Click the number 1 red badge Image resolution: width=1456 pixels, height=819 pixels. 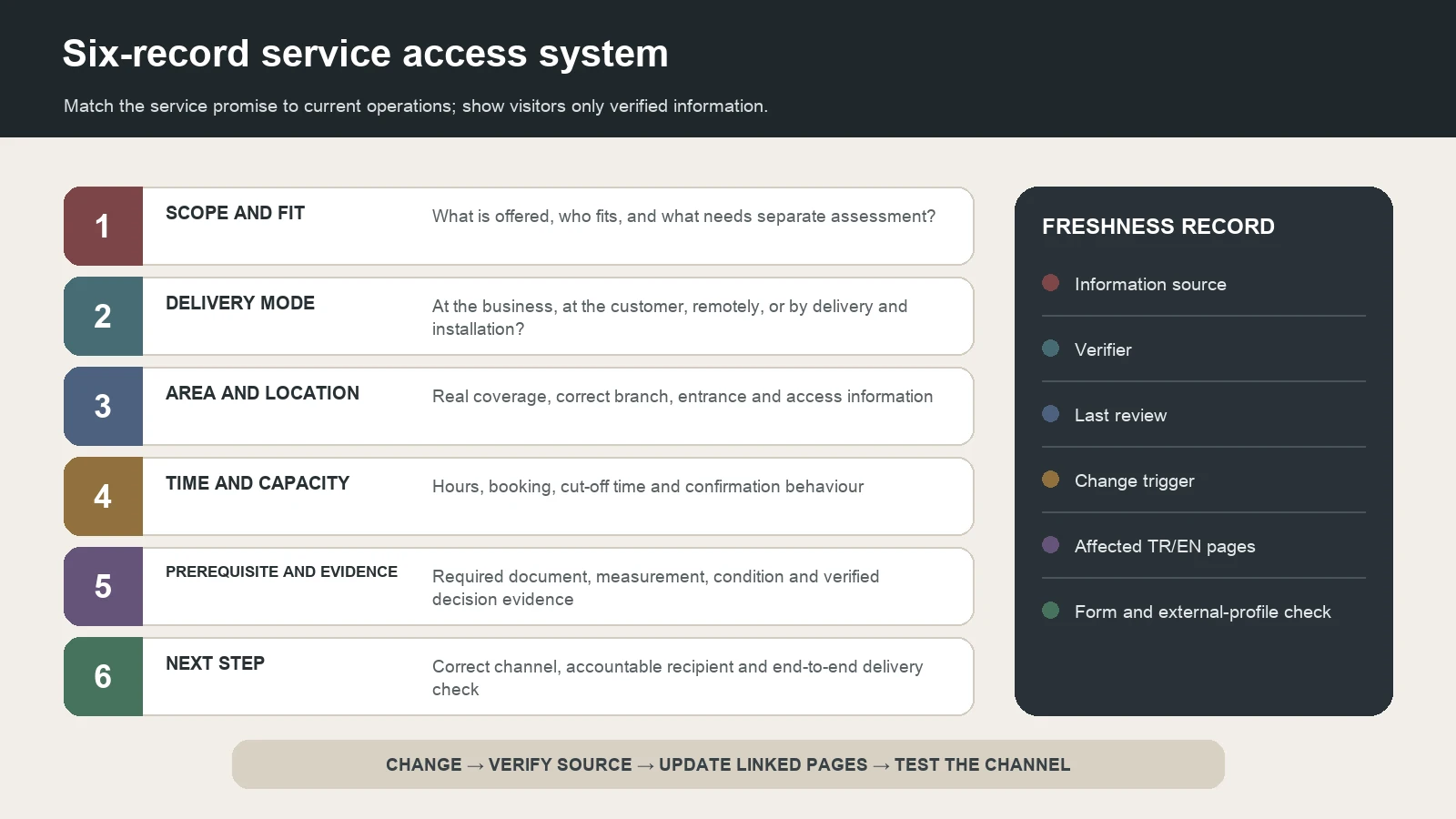(x=103, y=226)
